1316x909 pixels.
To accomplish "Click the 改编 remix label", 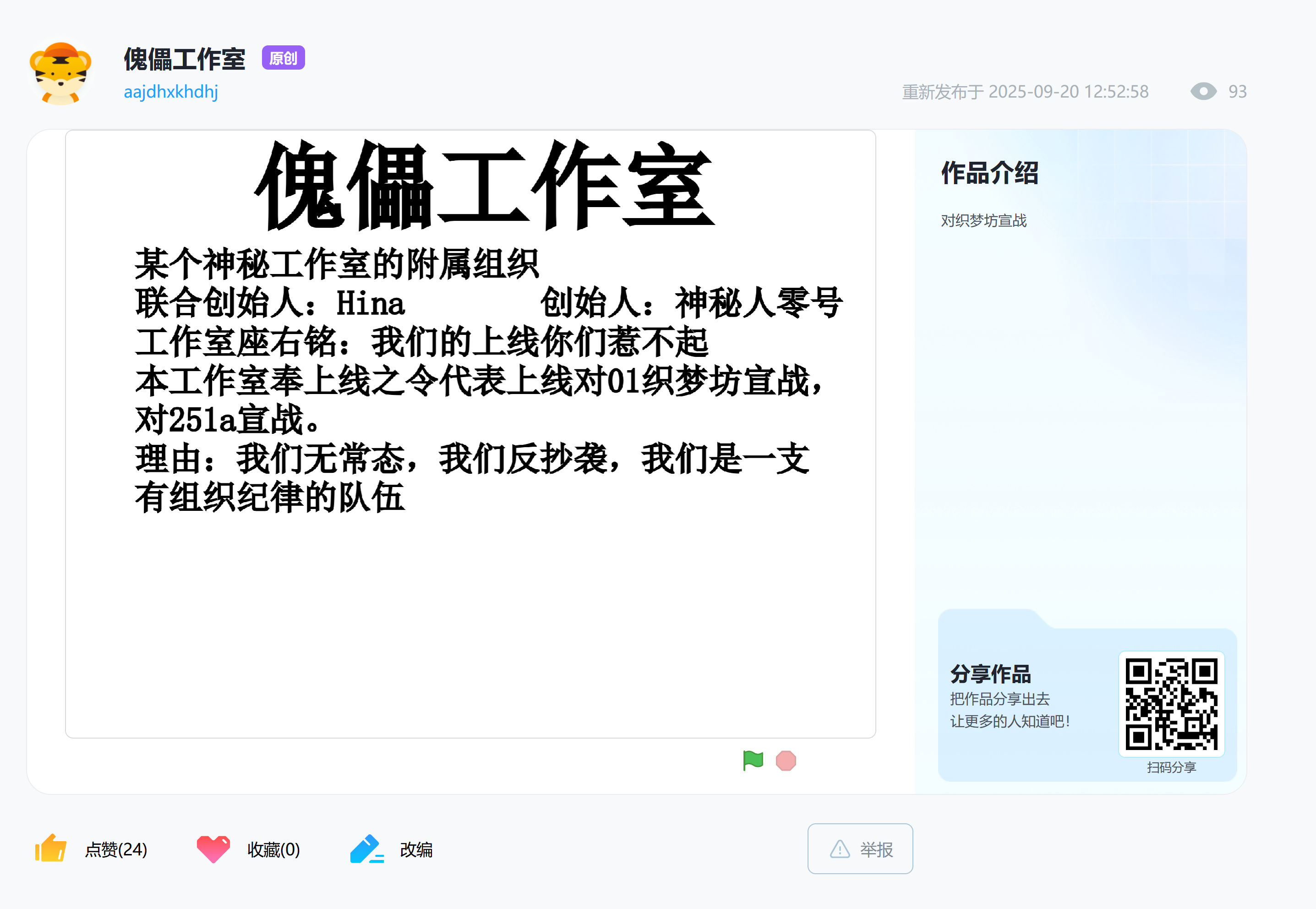I will tap(416, 849).
